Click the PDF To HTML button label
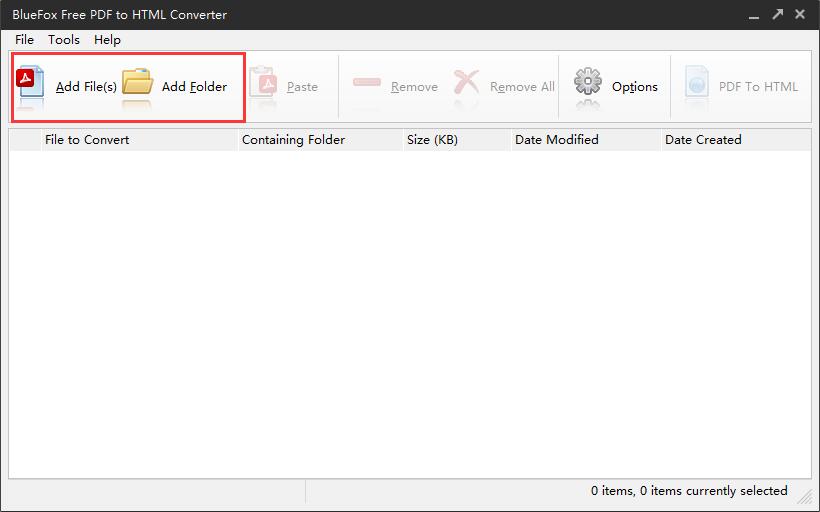 [758, 87]
